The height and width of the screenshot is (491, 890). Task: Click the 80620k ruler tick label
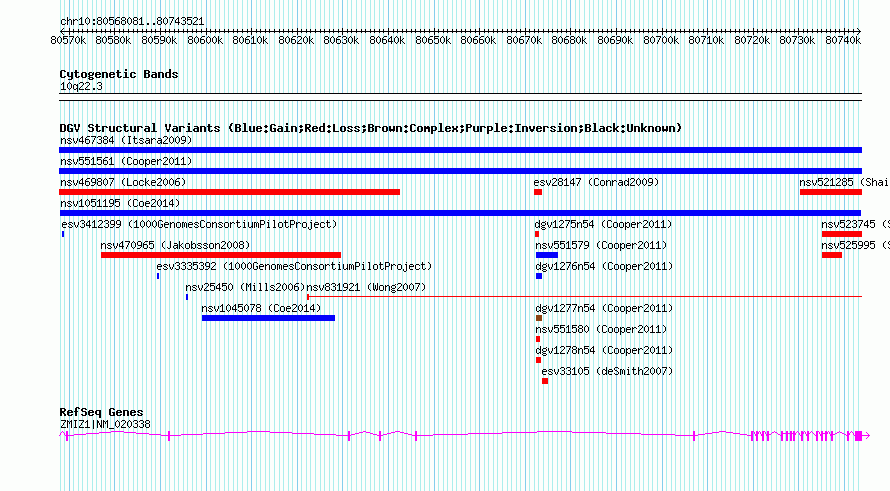click(x=296, y=40)
